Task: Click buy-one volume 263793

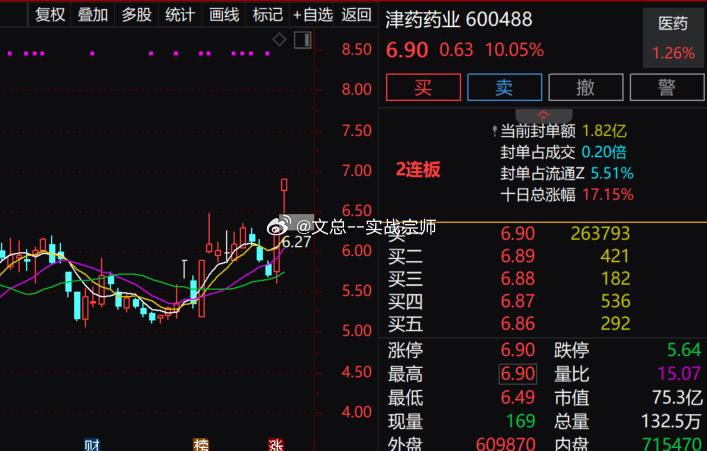Action: (600, 234)
